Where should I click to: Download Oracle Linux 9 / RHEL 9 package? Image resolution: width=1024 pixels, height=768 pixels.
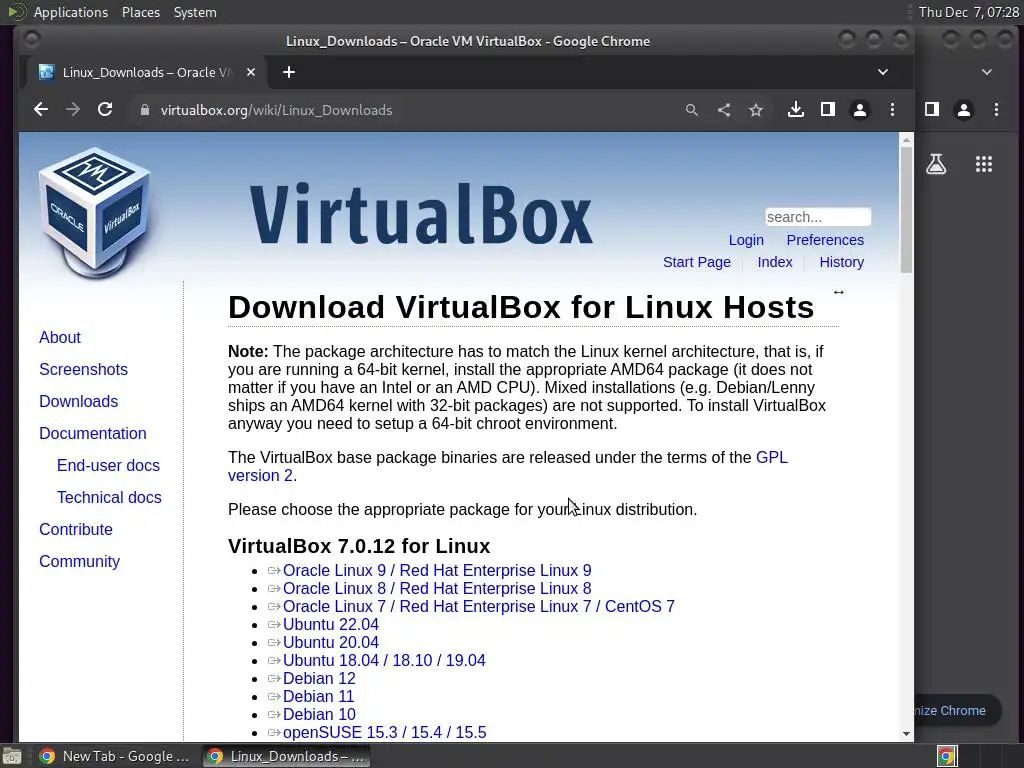point(437,571)
